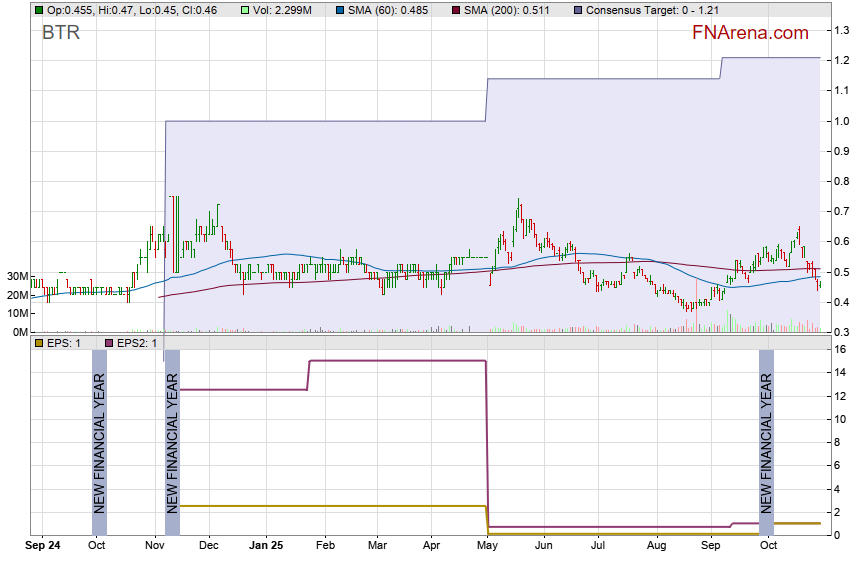Select the SMA (200): 0.511 legend label
Viewport: 859px width, 566px height.
point(504,10)
